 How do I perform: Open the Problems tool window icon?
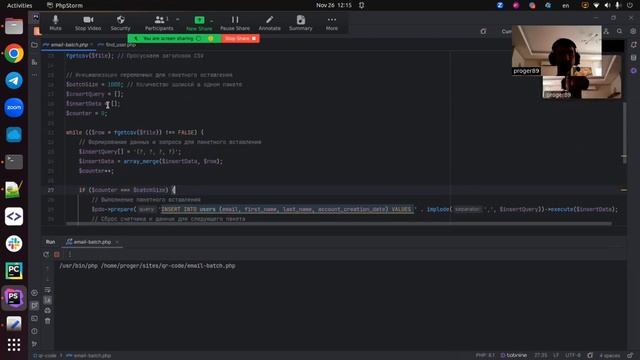(x=34, y=331)
